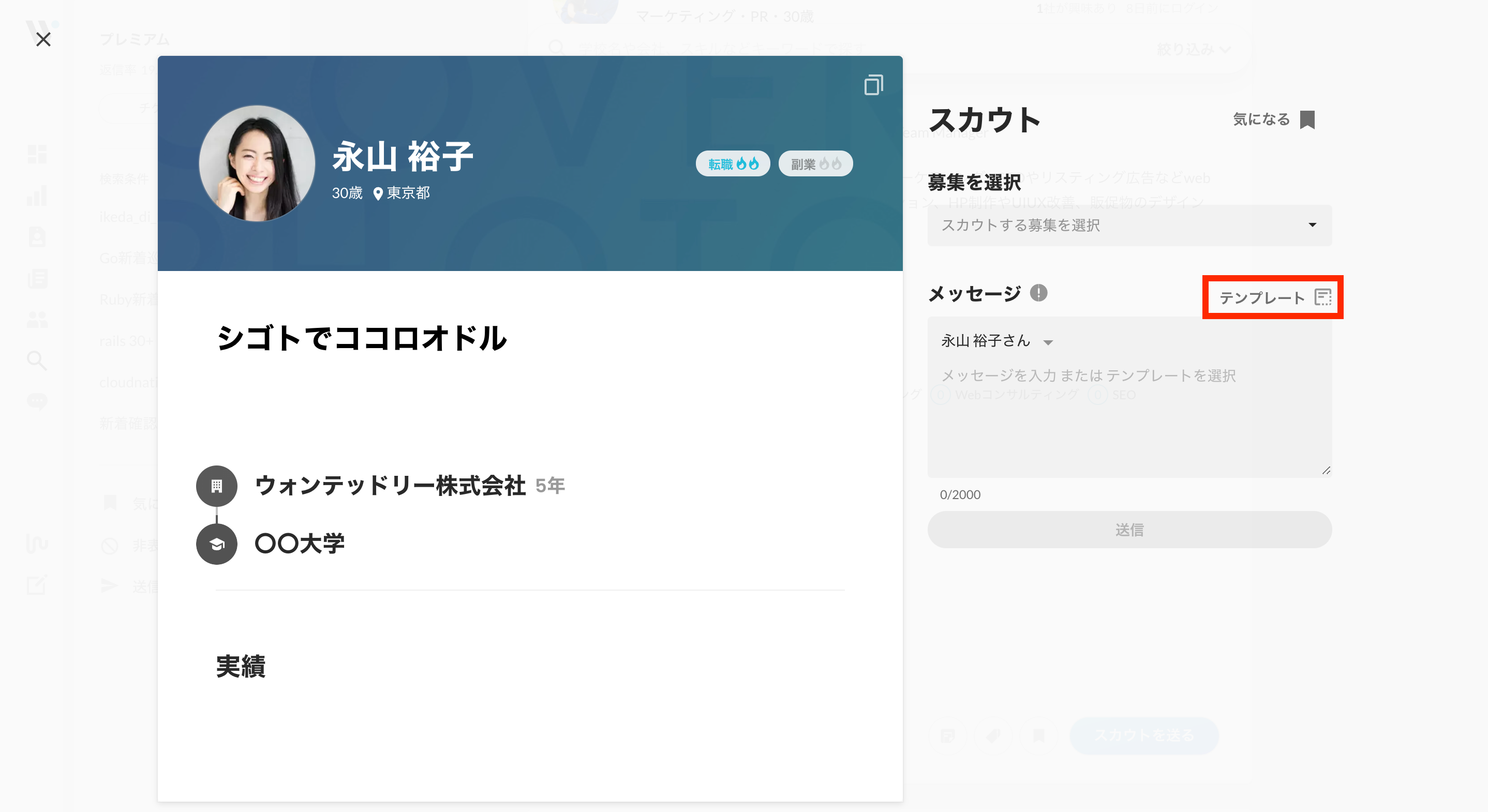Click the faded スカウトを送る button behind modal

point(1144,735)
